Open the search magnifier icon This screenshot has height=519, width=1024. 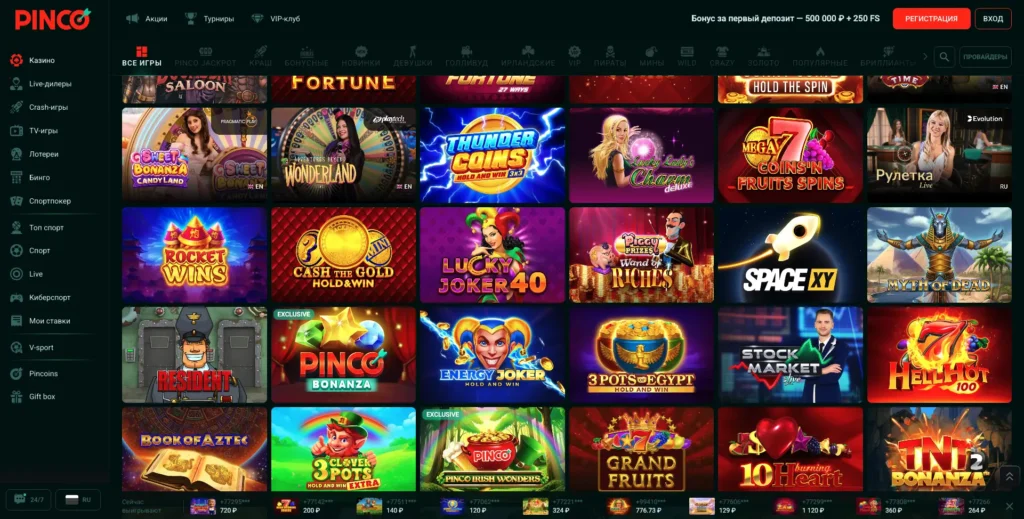coord(944,57)
